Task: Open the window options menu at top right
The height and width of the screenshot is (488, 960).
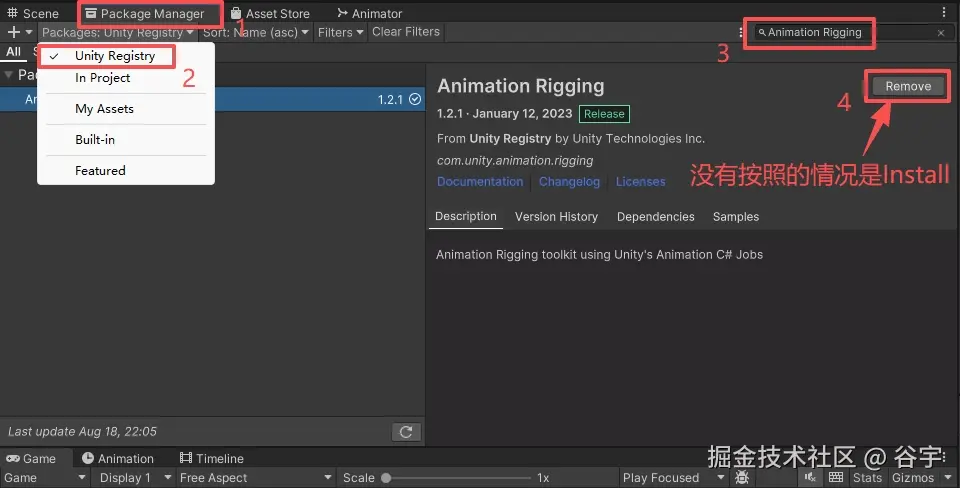Action: (943, 12)
